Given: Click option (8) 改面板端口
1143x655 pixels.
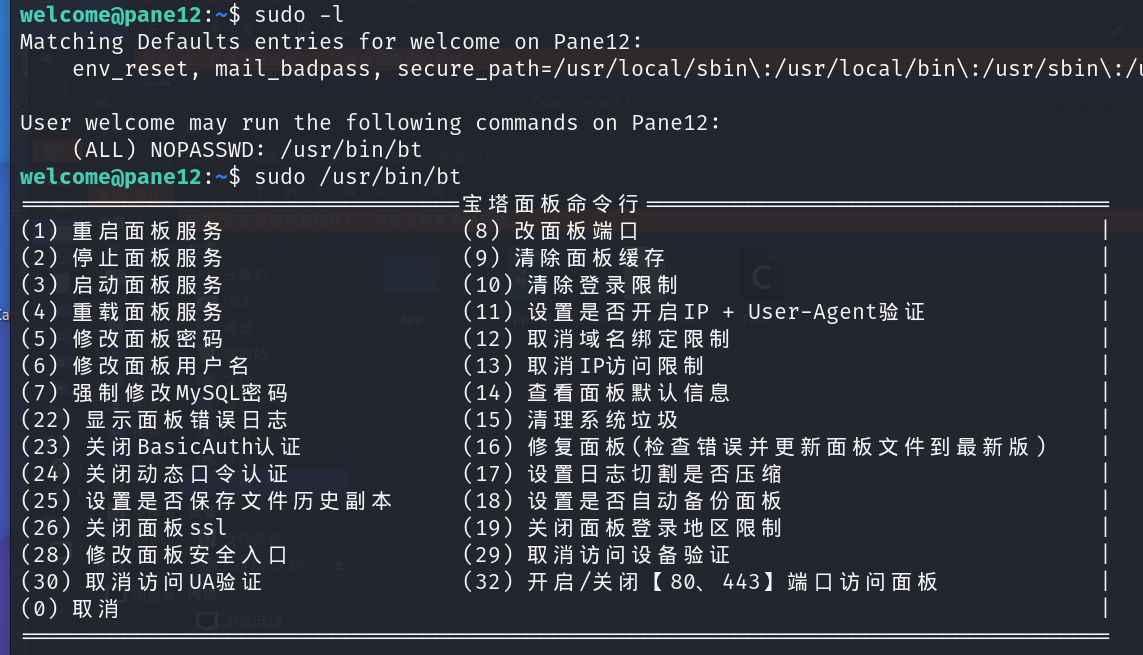Looking at the screenshot, I should 550,231.
